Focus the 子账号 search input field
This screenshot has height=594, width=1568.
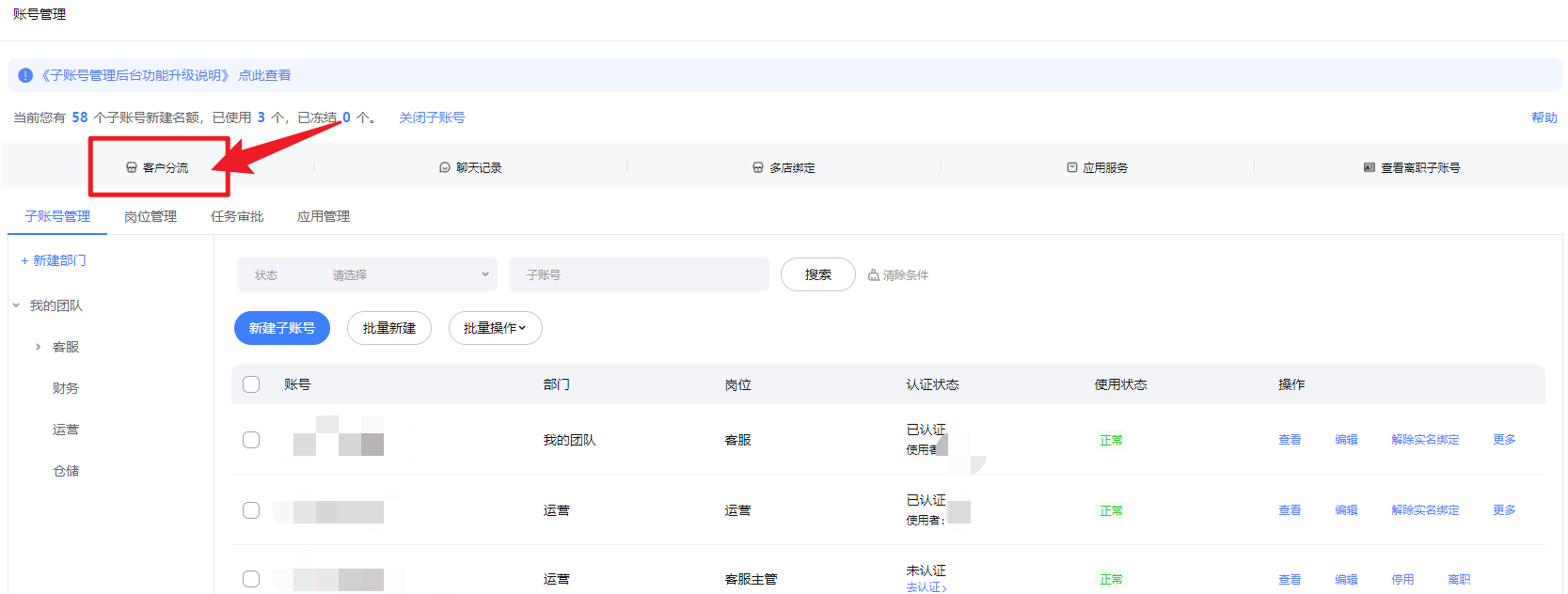coord(639,274)
